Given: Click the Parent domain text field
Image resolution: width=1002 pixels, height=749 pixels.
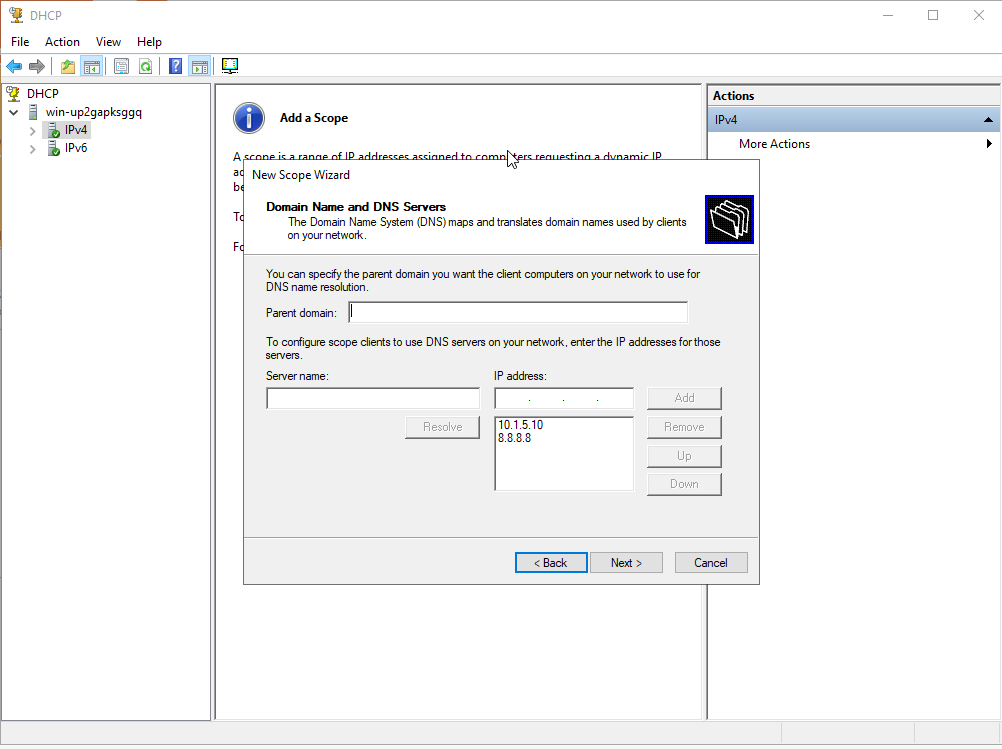Looking at the screenshot, I should [x=518, y=312].
